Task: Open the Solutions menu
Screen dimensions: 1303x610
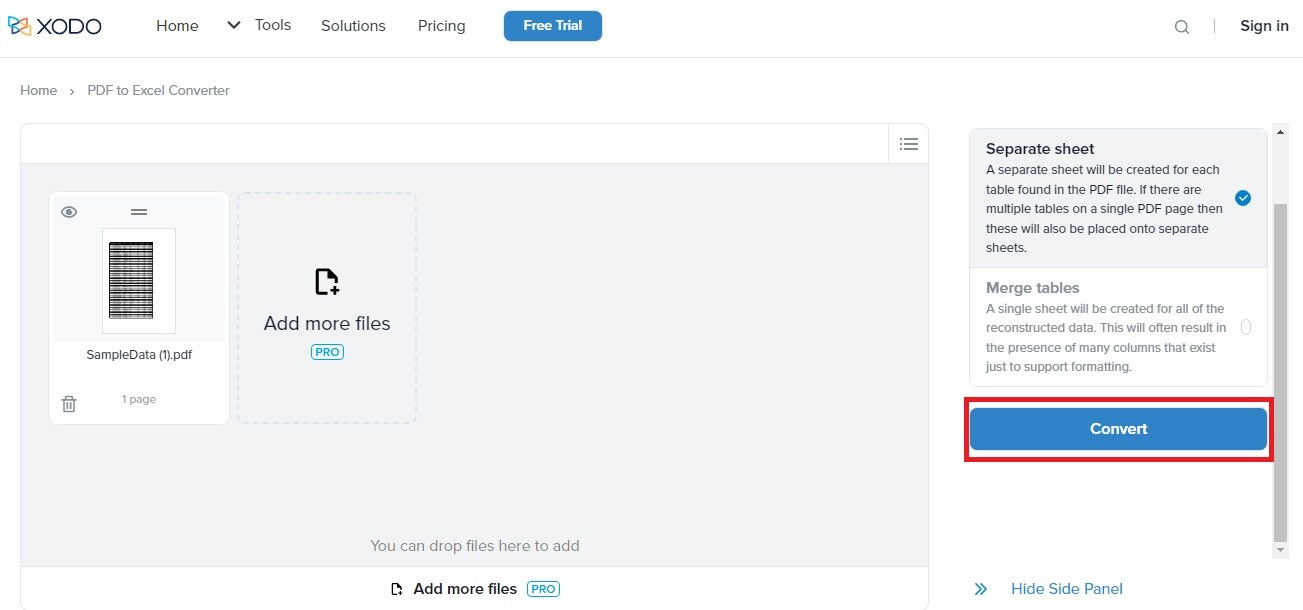Action: click(x=353, y=26)
